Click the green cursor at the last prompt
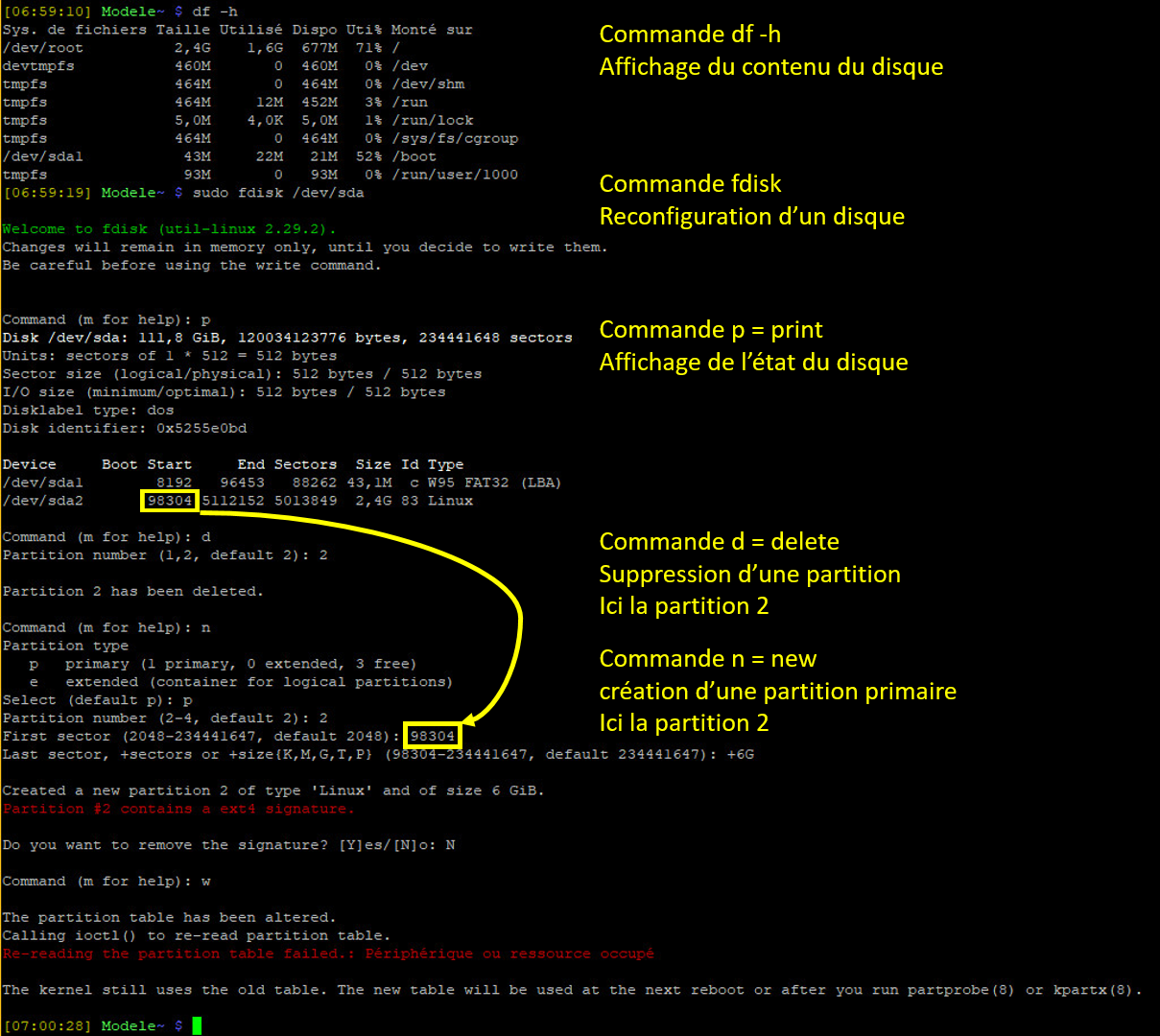1160x1036 pixels. click(x=197, y=1025)
